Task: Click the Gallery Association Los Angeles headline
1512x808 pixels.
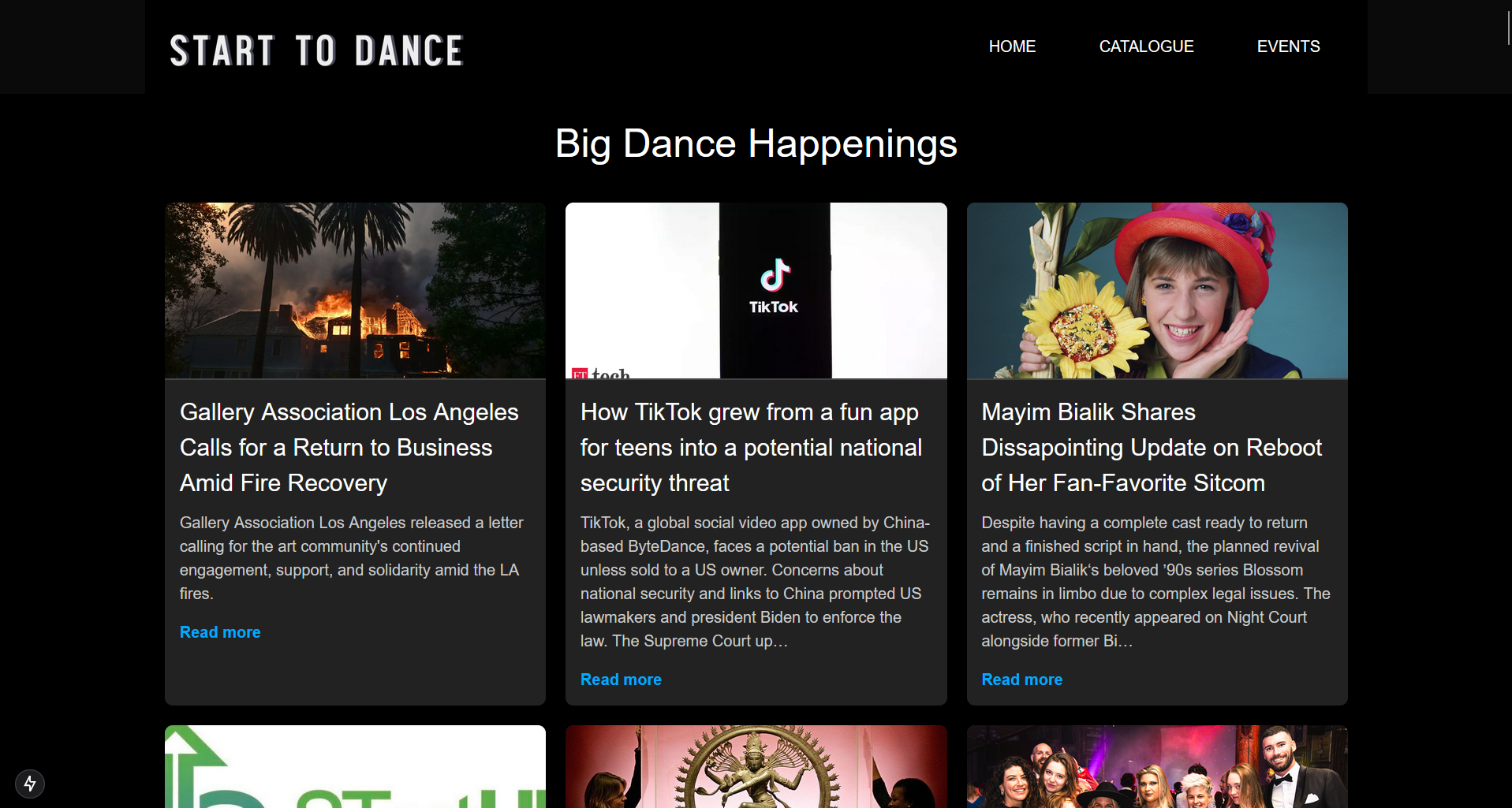Action: click(349, 447)
